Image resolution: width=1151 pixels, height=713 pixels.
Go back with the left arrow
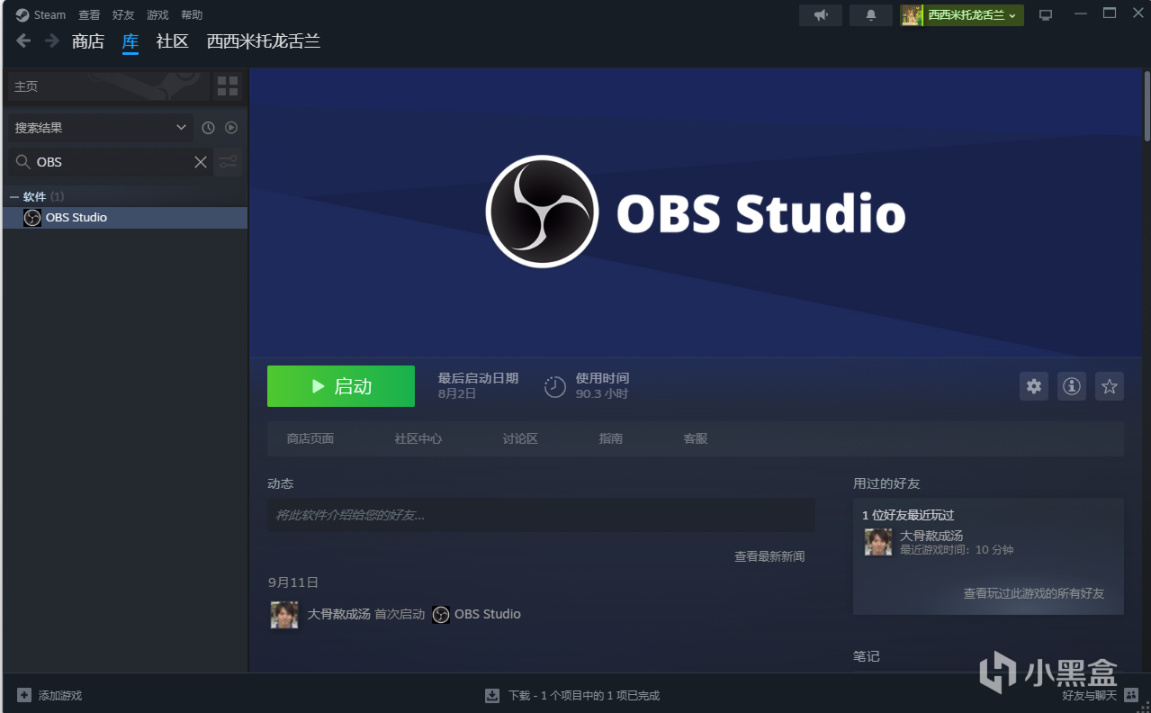click(x=23, y=41)
